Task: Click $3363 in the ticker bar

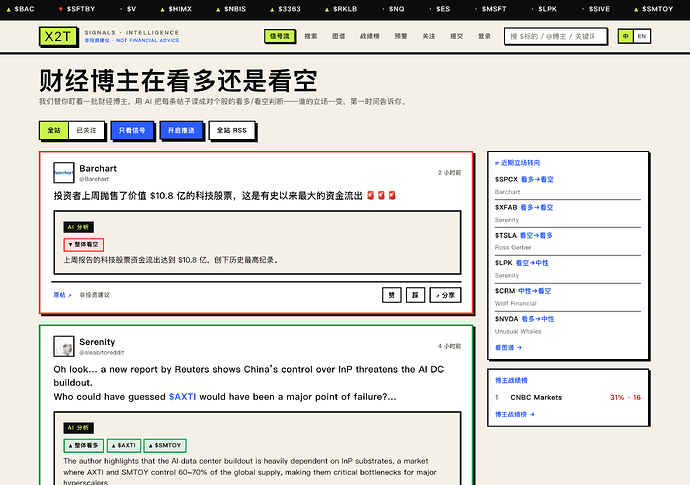Action: (285, 9)
